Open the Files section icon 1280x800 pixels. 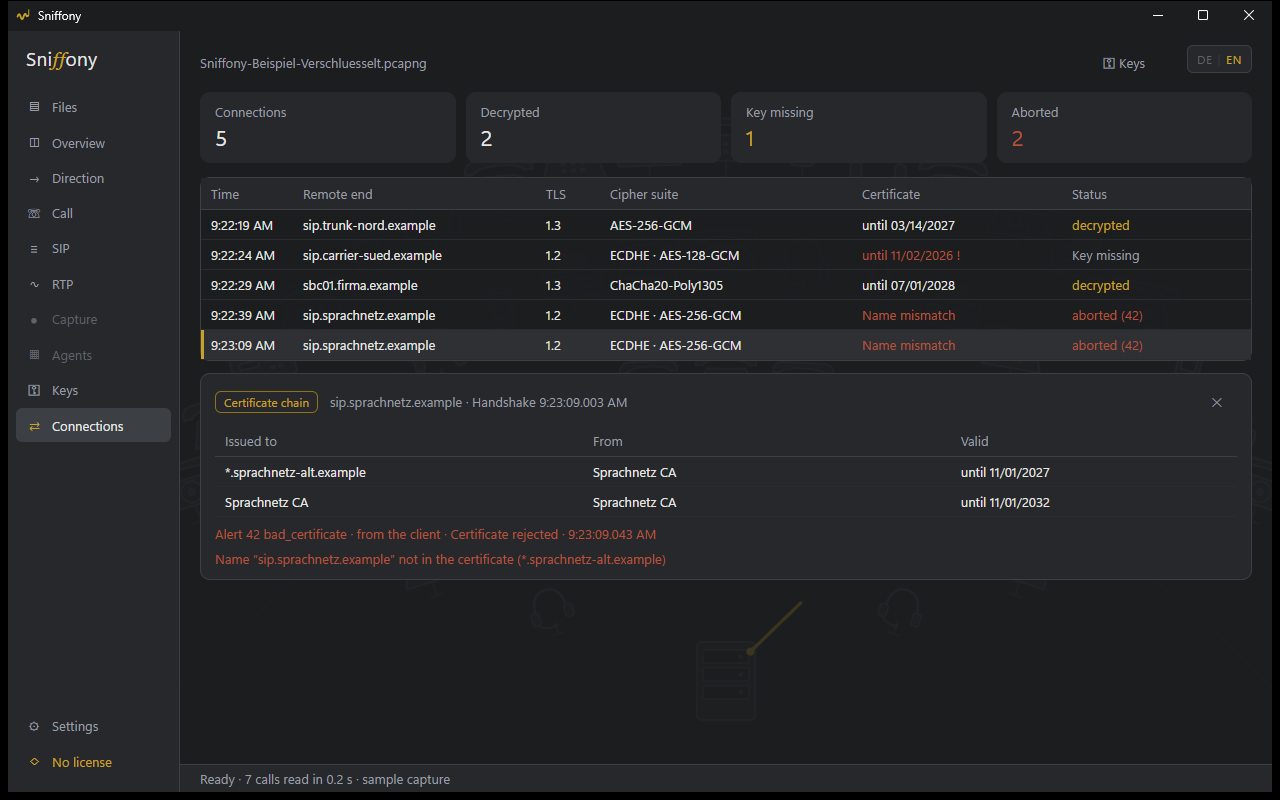[34, 107]
